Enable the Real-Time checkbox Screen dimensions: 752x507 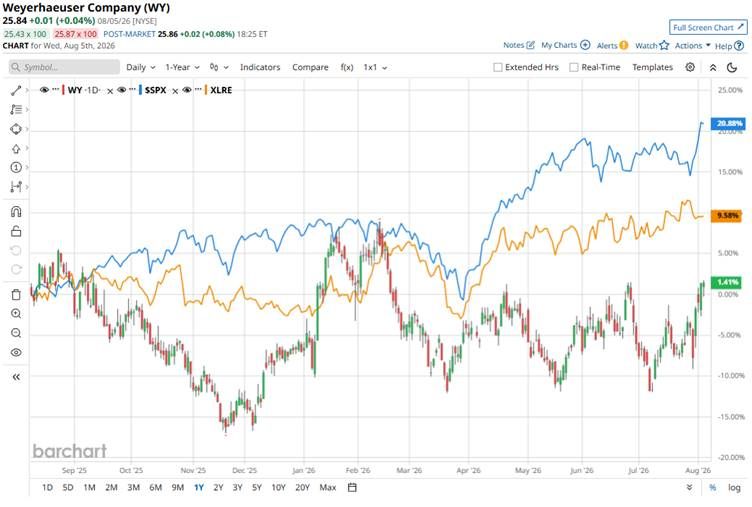(574, 67)
